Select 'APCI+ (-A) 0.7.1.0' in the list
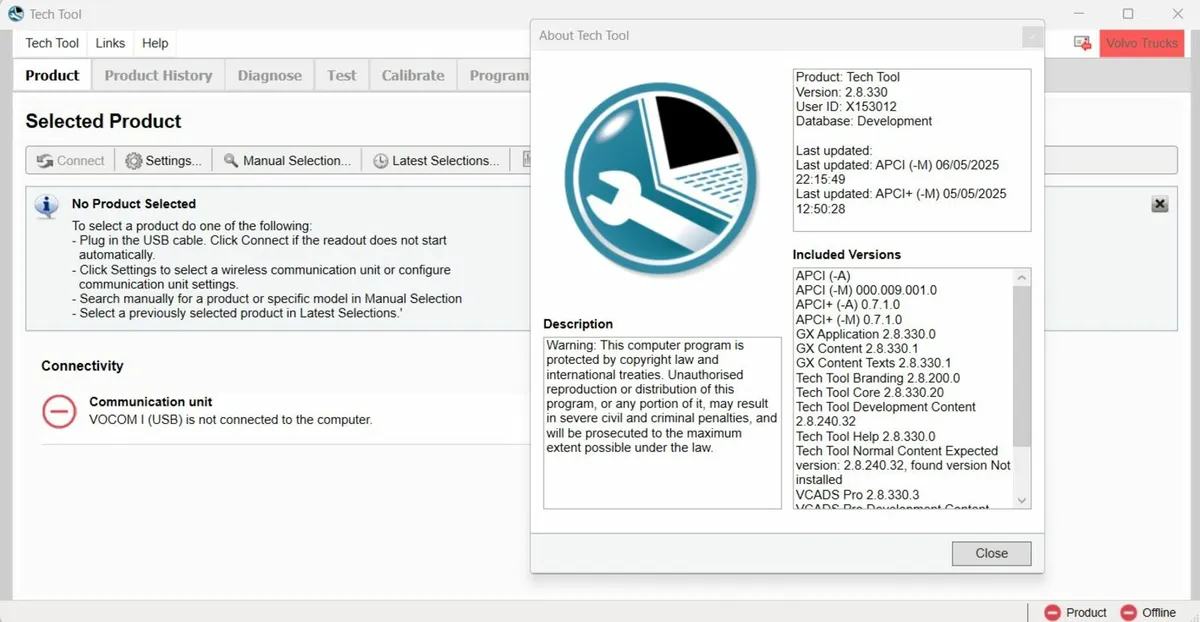1200x622 pixels. click(x=848, y=305)
